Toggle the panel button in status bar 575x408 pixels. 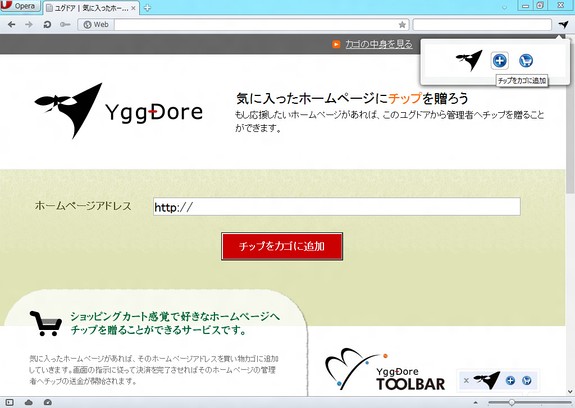[x=9, y=402]
